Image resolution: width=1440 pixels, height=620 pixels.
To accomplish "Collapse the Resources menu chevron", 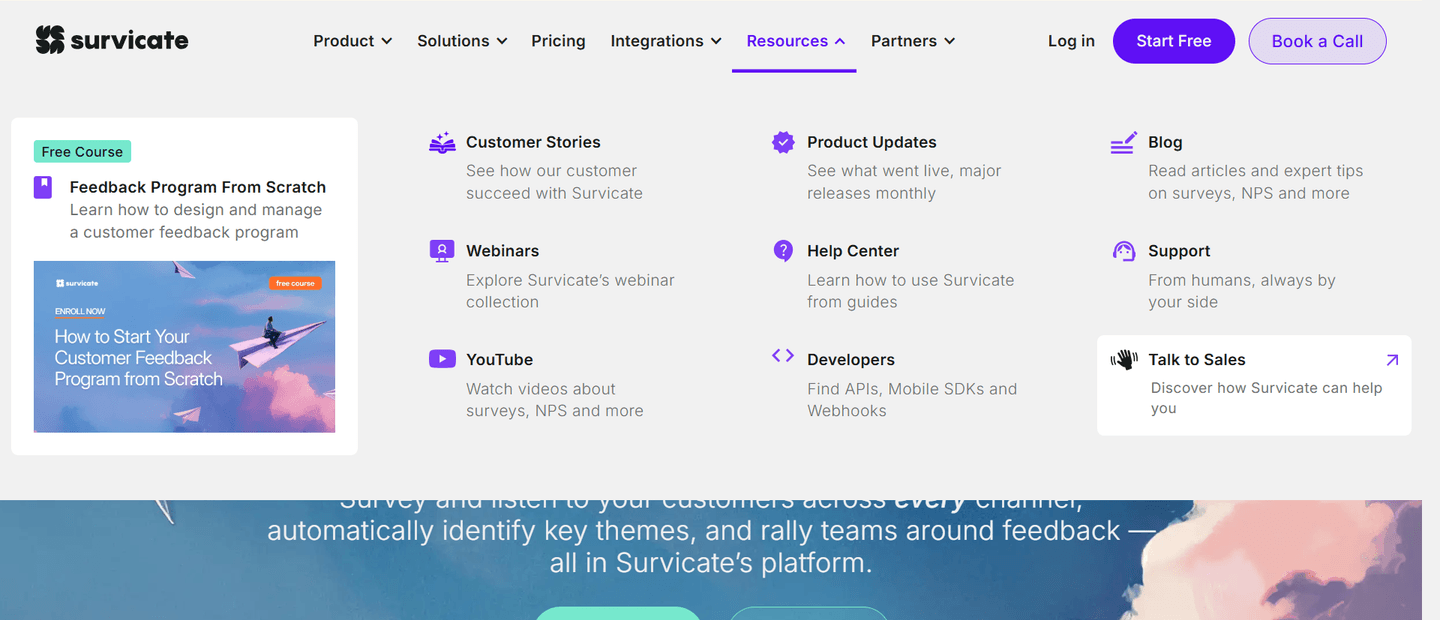I will coord(840,41).
